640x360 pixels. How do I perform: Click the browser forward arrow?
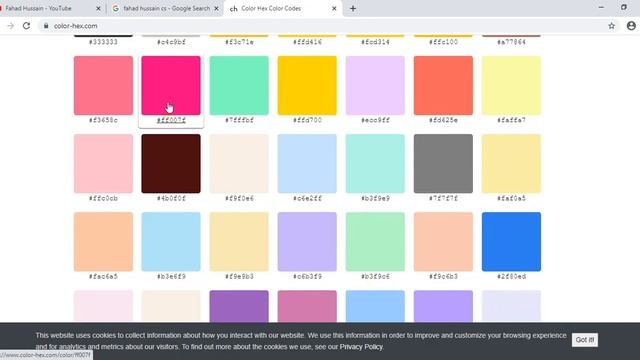[11, 26]
